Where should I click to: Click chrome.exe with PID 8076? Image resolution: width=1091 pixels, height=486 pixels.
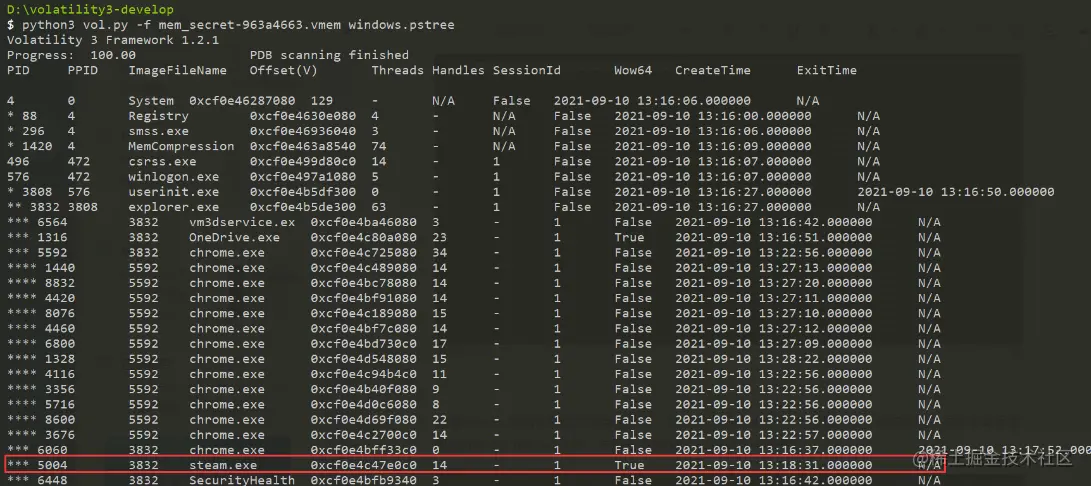point(227,313)
